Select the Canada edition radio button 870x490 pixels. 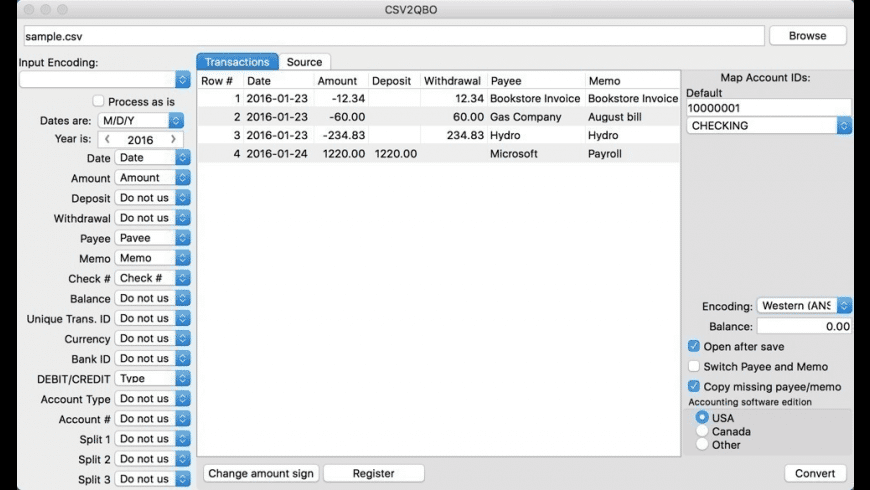click(x=702, y=431)
